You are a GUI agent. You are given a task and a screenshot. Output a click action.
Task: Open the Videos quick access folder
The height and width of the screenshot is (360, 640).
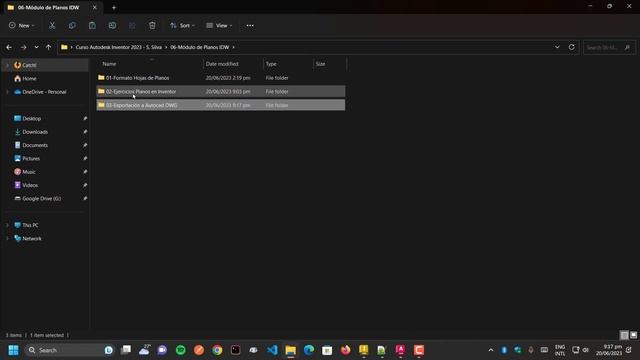[30, 185]
